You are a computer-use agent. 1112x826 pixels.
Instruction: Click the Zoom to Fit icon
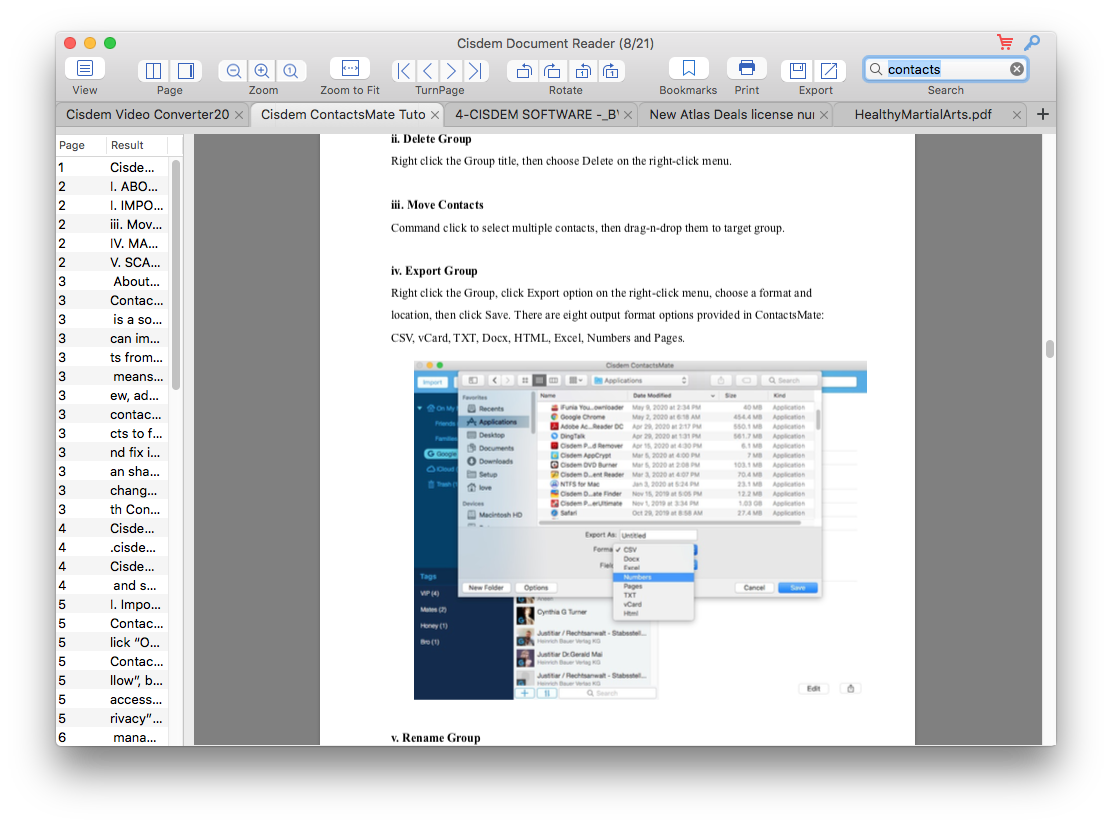(x=350, y=69)
